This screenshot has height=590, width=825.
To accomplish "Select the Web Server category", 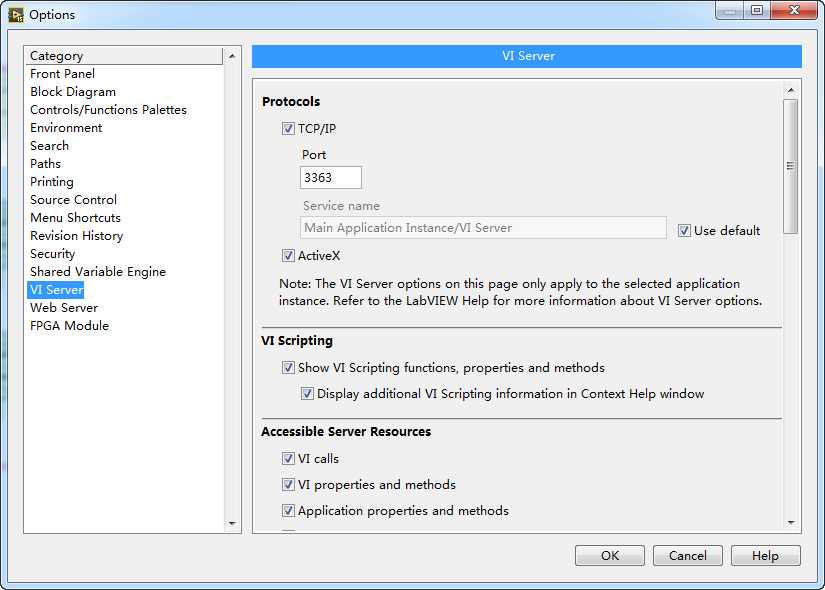I will pyautogui.click(x=64, y=307).
